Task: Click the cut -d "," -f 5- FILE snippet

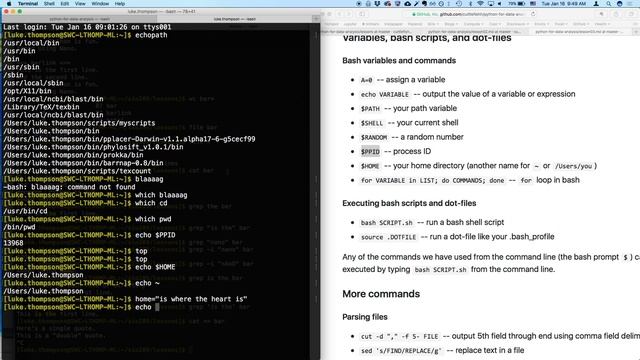Action: coord(399,337)
